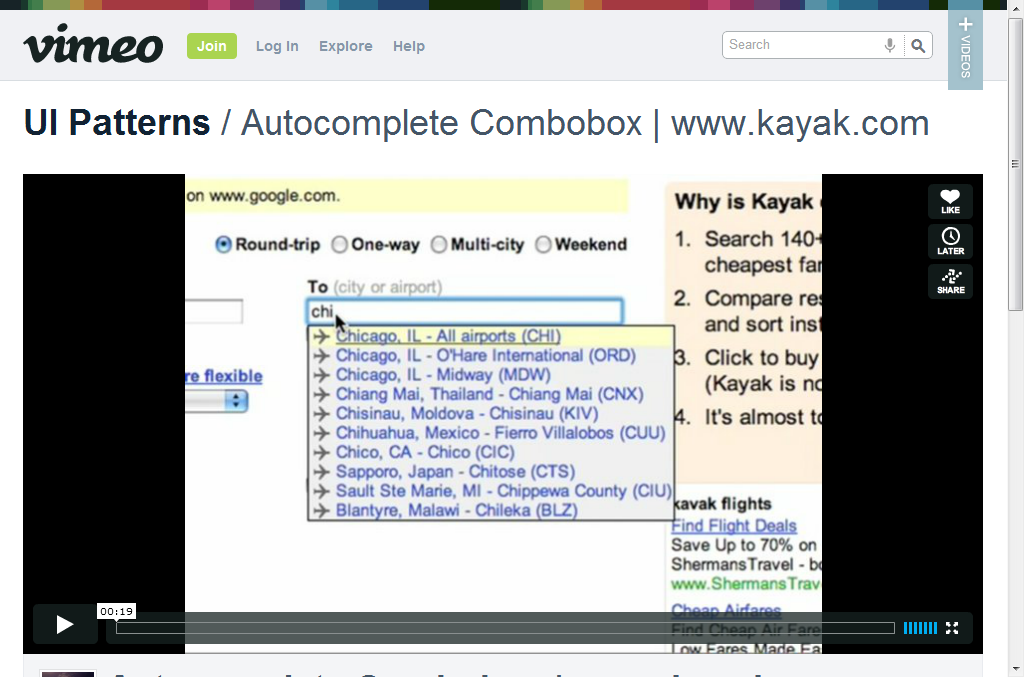Adjust the player volume bars
The image size is (1024, 677).
920,628
